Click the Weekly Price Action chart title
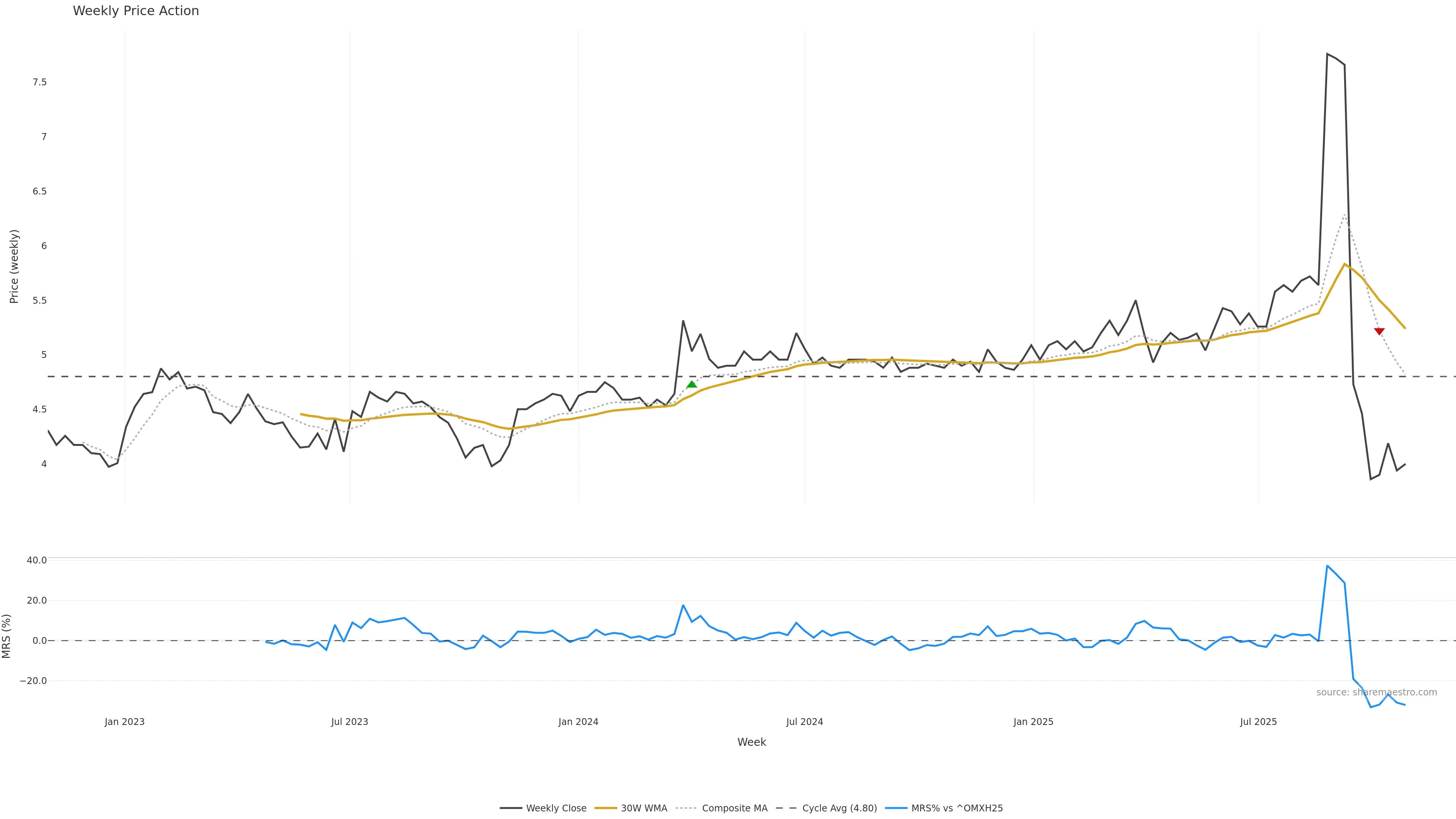Viewport: 1456px width, 819px height. pos(136,11)
